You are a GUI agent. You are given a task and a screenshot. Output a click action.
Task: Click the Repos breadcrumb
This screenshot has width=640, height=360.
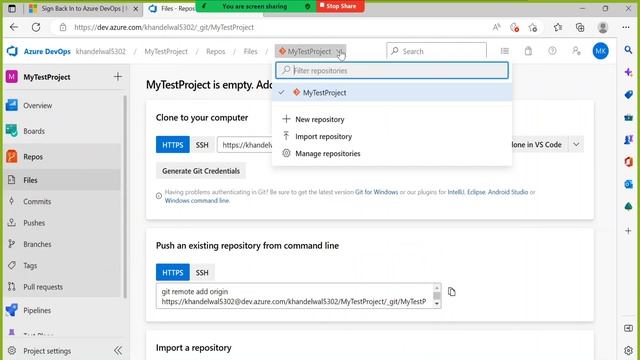tap(216, 51)
